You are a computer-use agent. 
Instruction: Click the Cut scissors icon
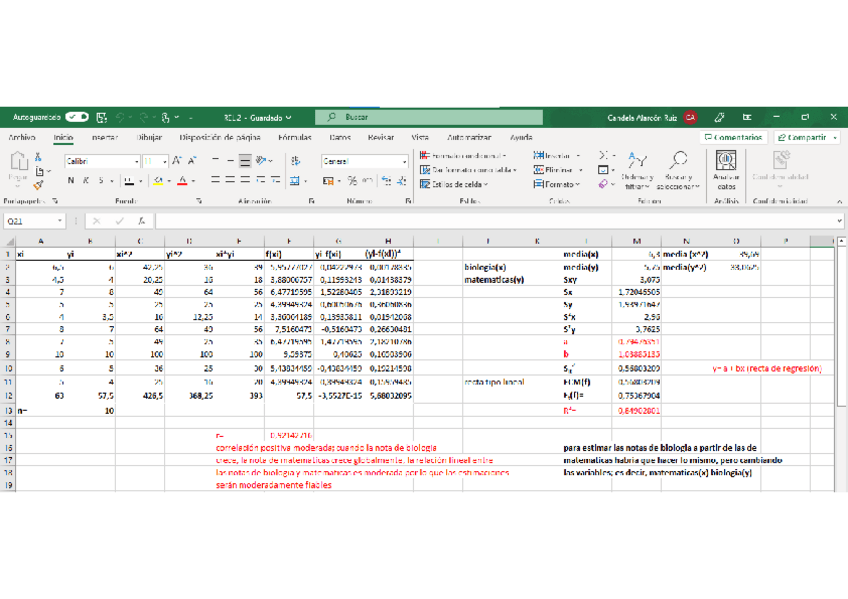coord(38,157)
